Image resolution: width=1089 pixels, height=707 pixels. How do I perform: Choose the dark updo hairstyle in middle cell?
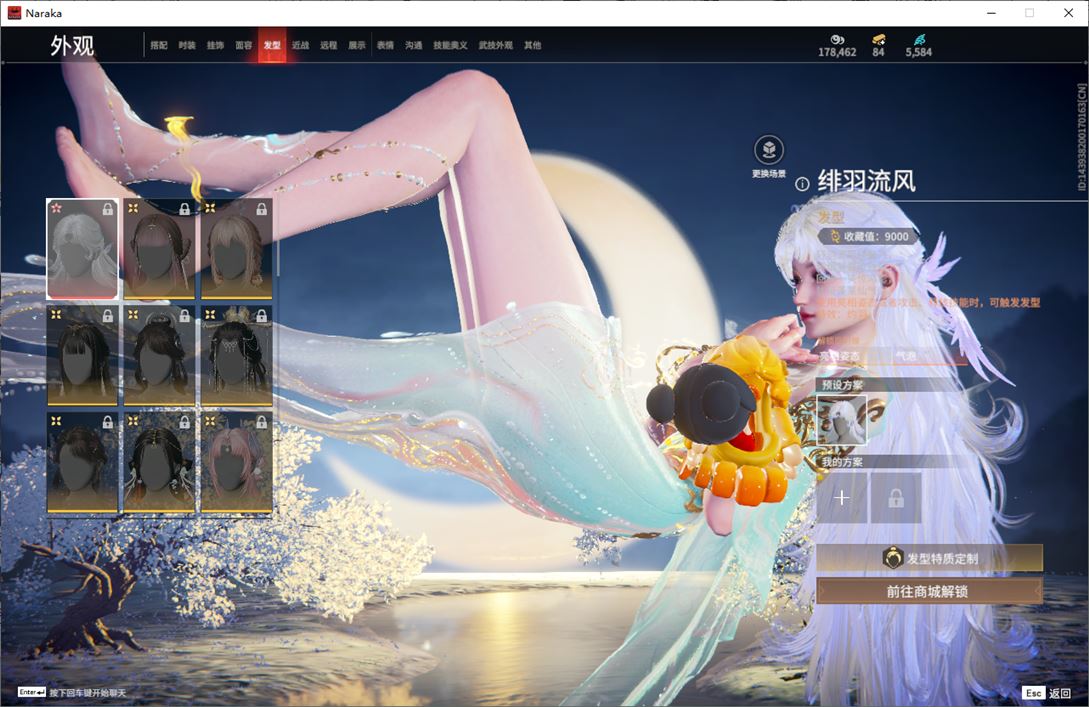click(x=159, y=356)
